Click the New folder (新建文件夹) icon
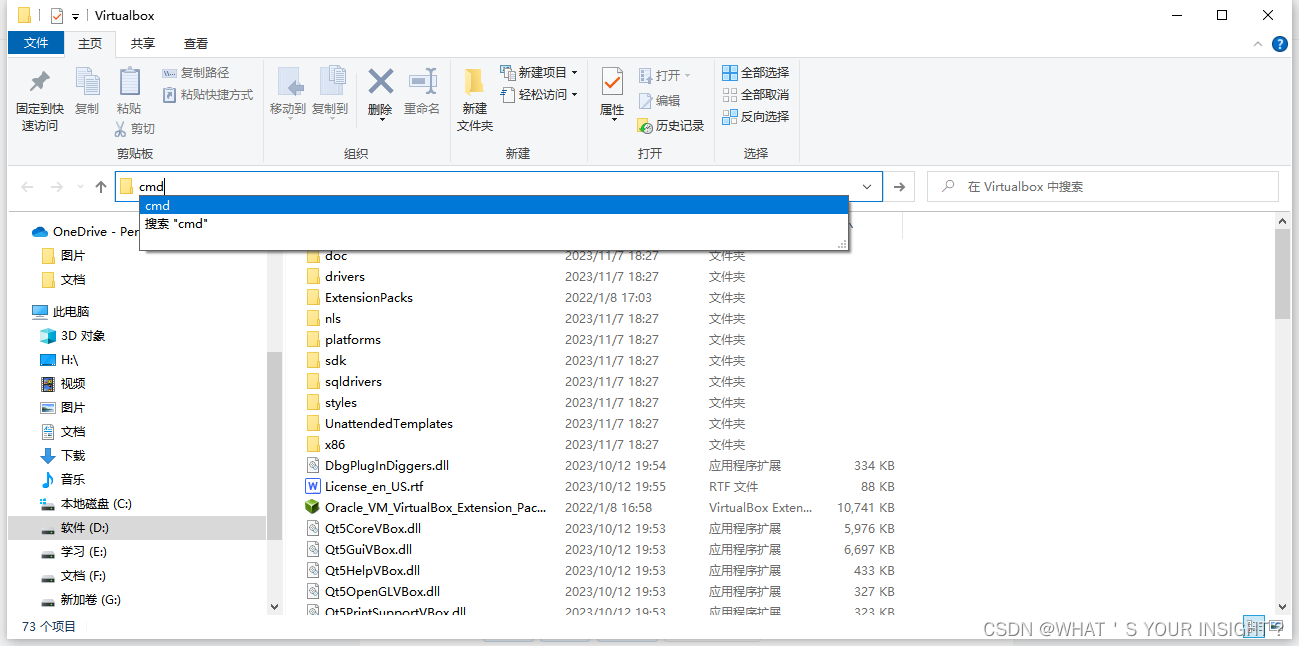1299x646 pixels. coord(475,83)
